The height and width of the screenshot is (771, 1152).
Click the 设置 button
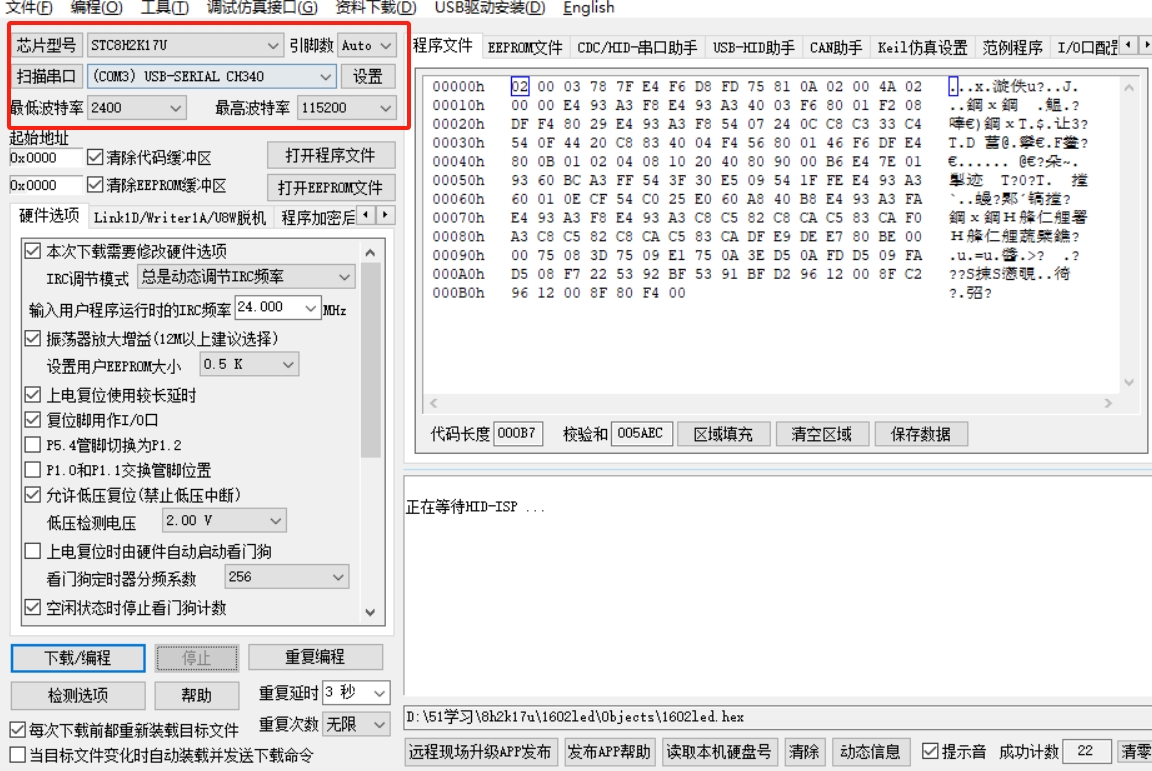(368, 76)
